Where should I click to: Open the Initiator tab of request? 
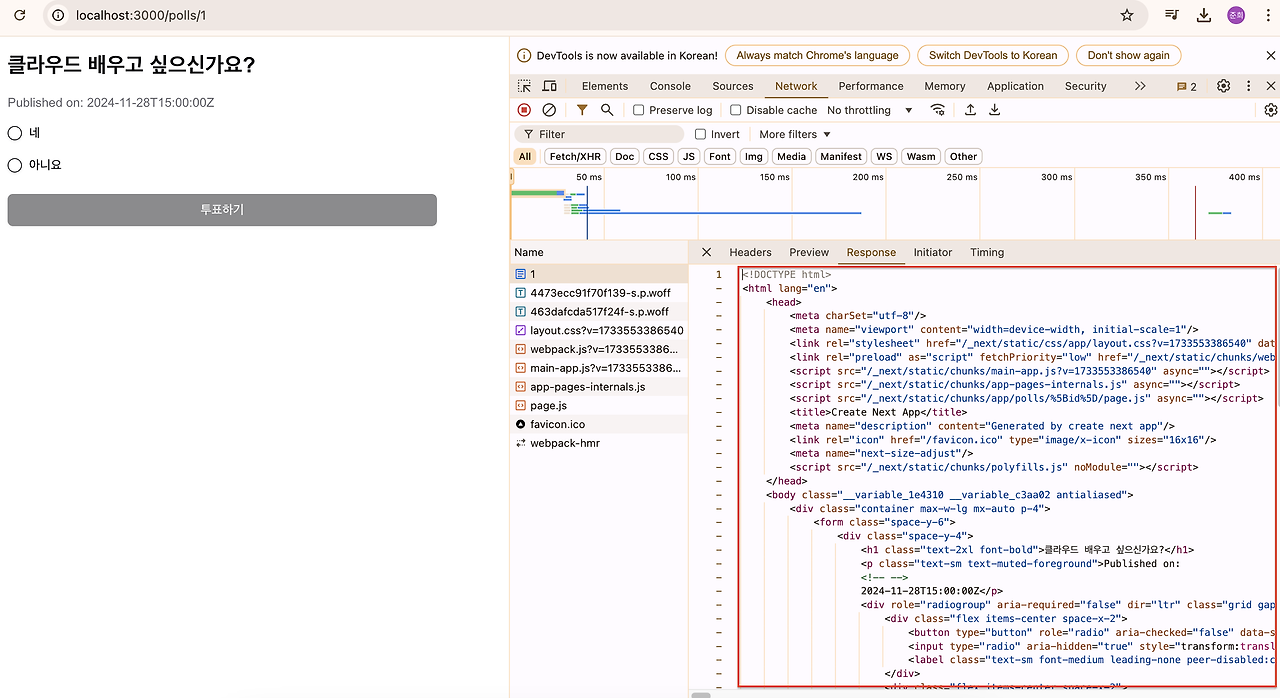coord(933,252)
